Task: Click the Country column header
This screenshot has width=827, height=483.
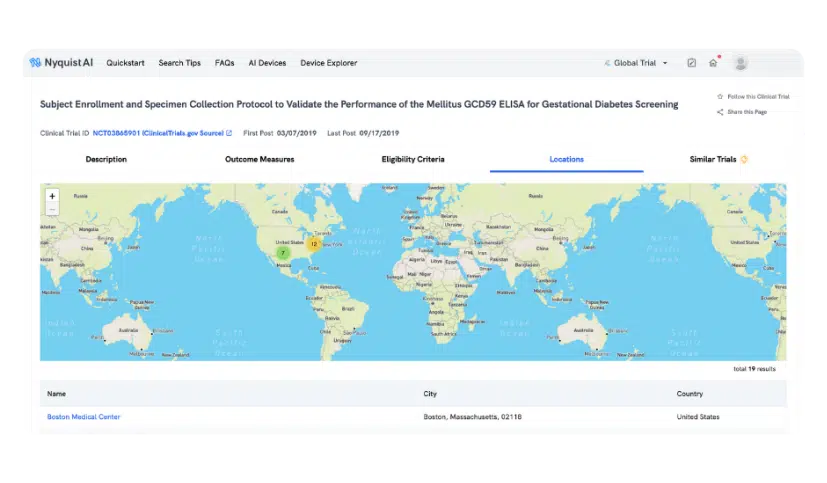Action: [689, 394]
